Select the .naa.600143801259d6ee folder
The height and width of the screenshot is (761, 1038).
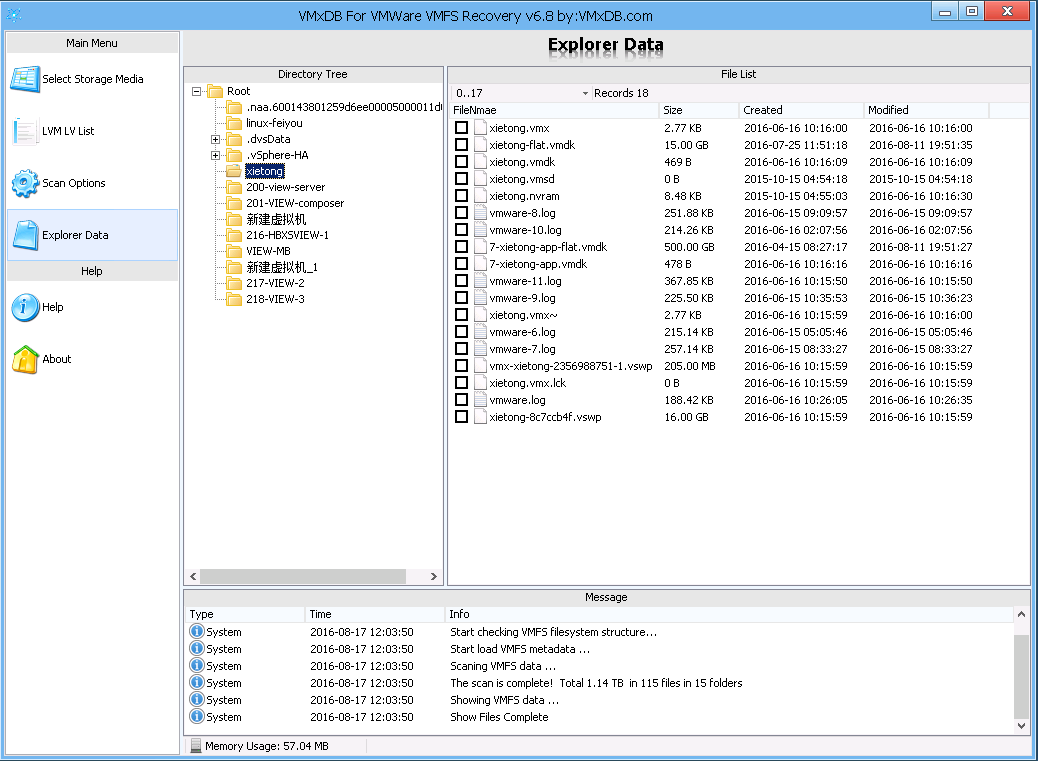pos(344,107)
